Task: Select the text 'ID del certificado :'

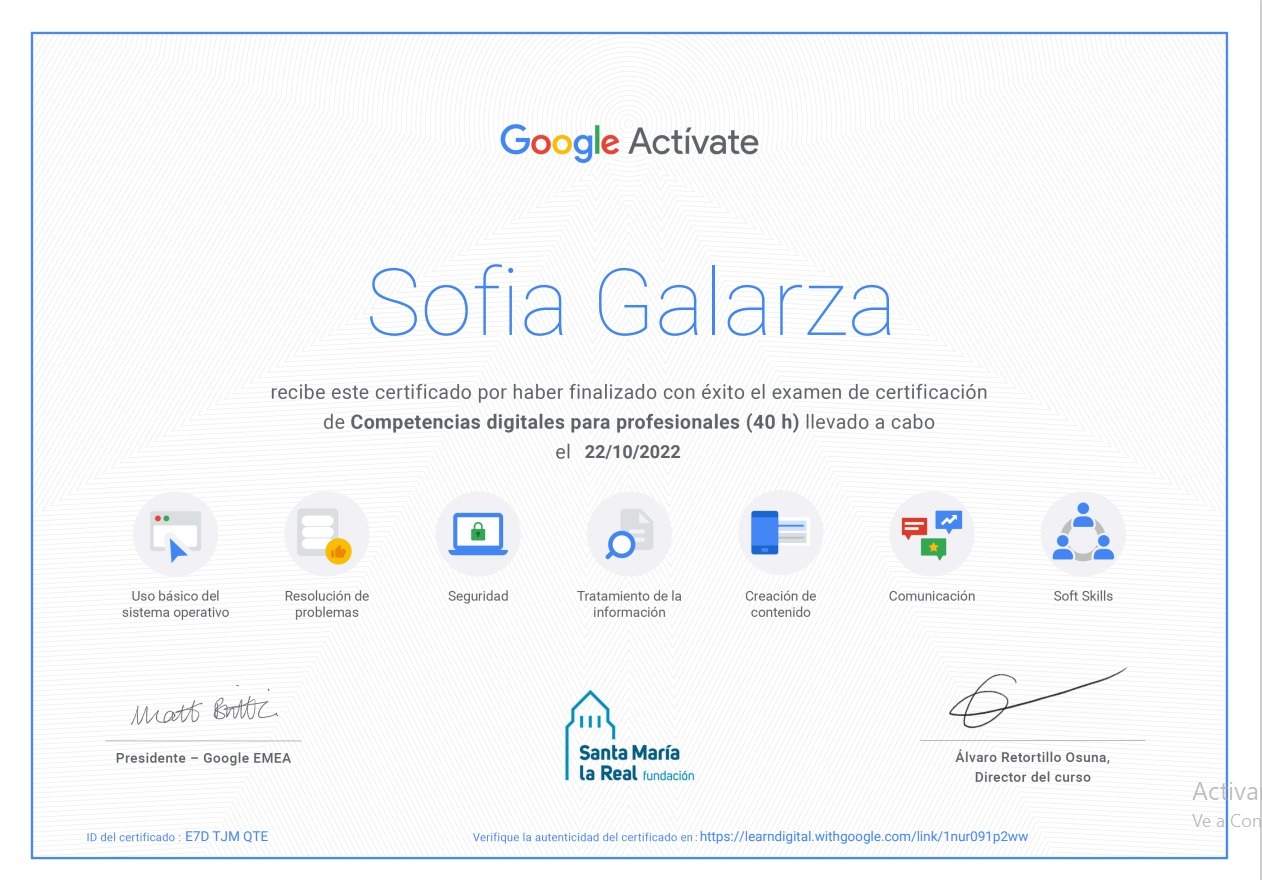Action: coord(133,837)
